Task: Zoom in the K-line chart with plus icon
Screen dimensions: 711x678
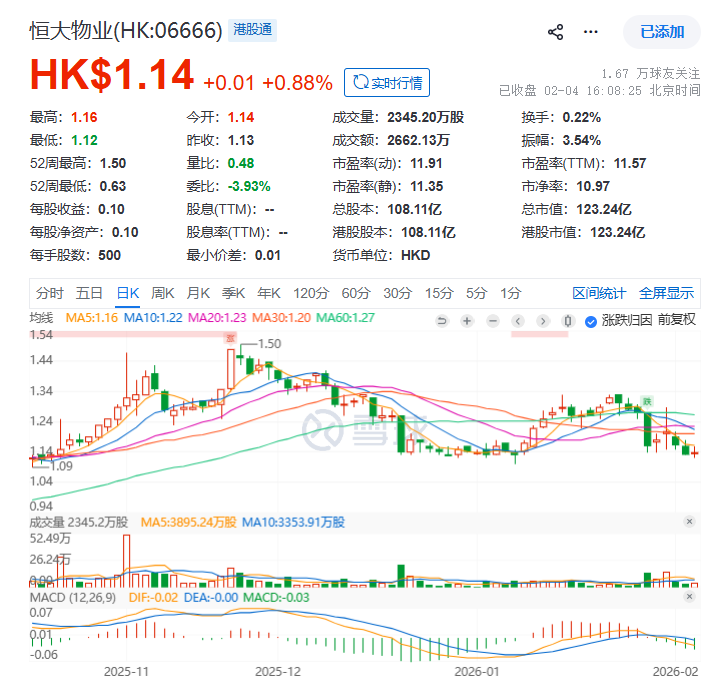Action: click(x=467, y=321)
